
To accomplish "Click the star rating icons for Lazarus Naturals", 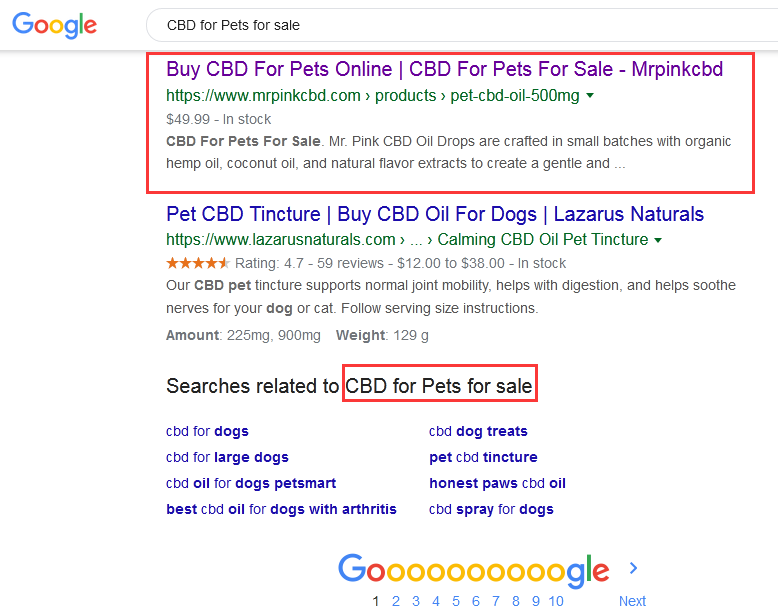I will [197, 263].
